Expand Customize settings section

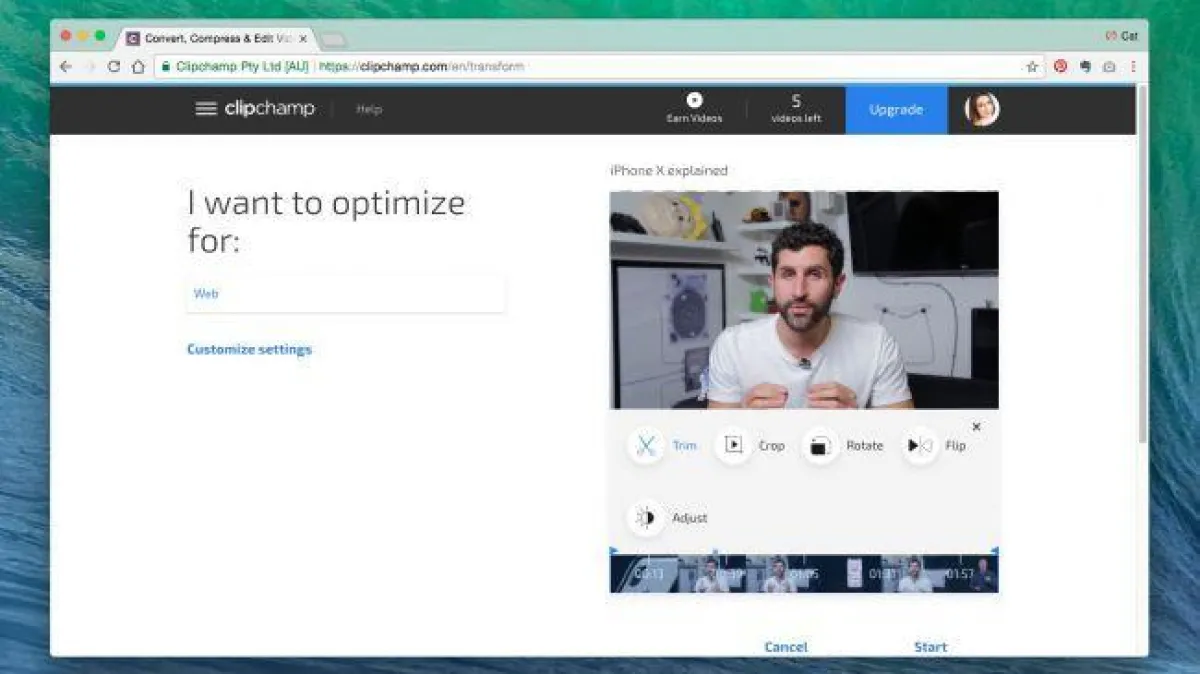tap(249, 349)
